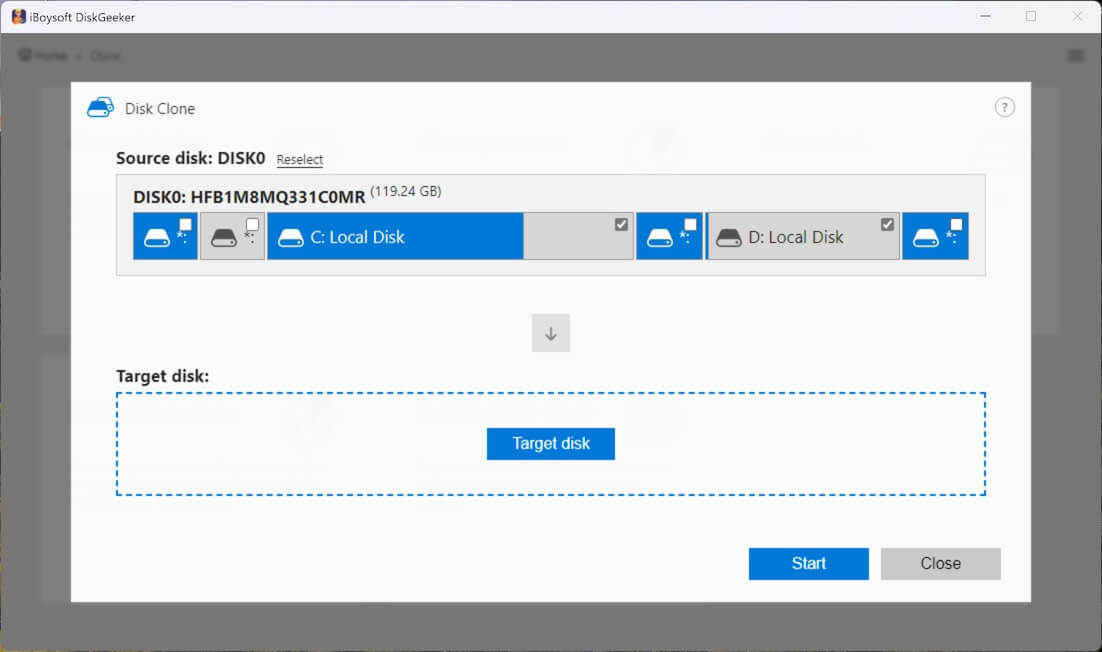This screenshot has height=652, width=1102.
Task: Click the Reselect source disk link
Action: (x=299, y=159)
